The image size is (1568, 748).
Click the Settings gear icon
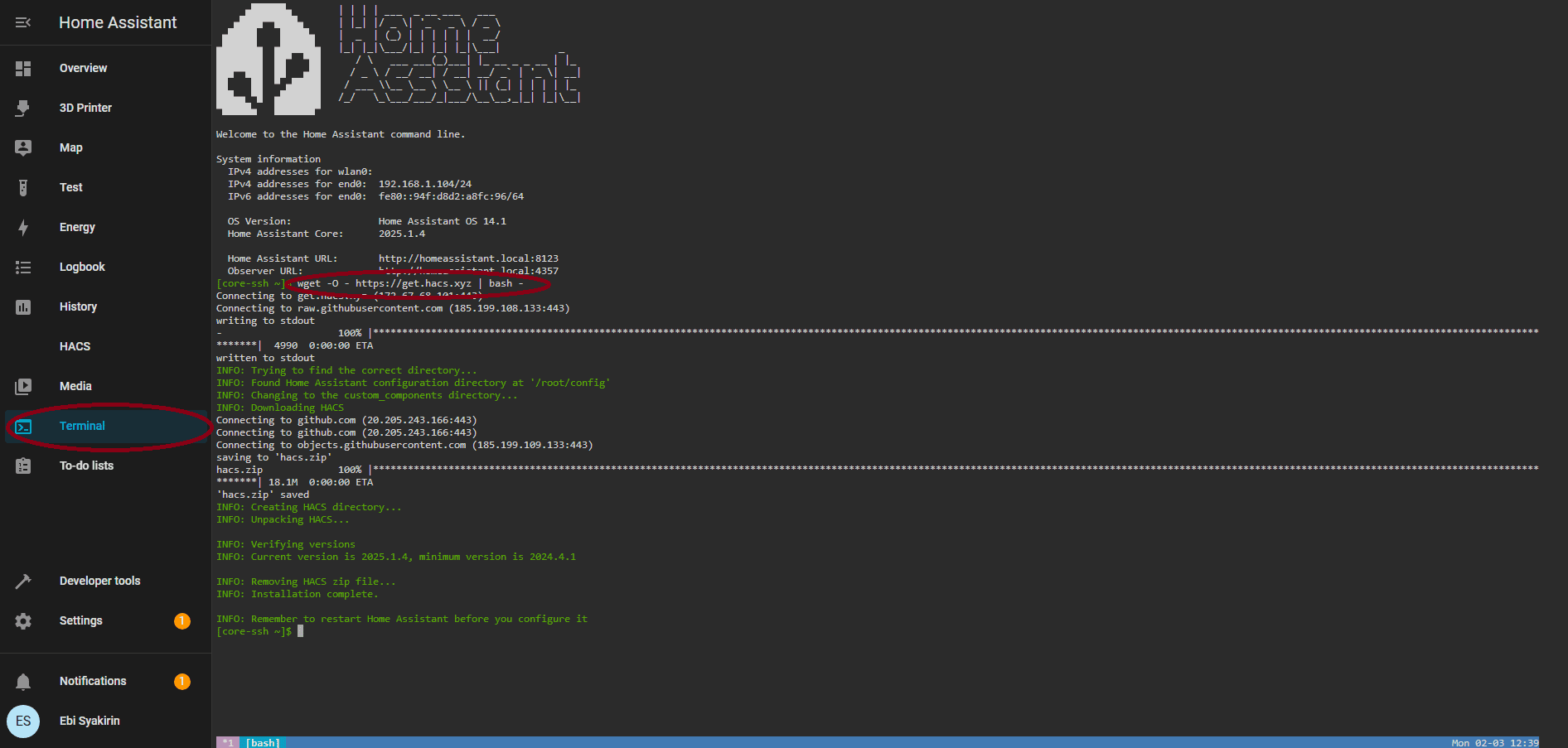tap(23, 621)
